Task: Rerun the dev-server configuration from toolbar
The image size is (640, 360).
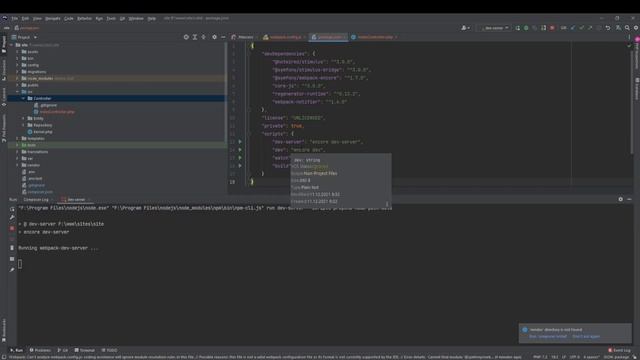Action: (518, 28)
